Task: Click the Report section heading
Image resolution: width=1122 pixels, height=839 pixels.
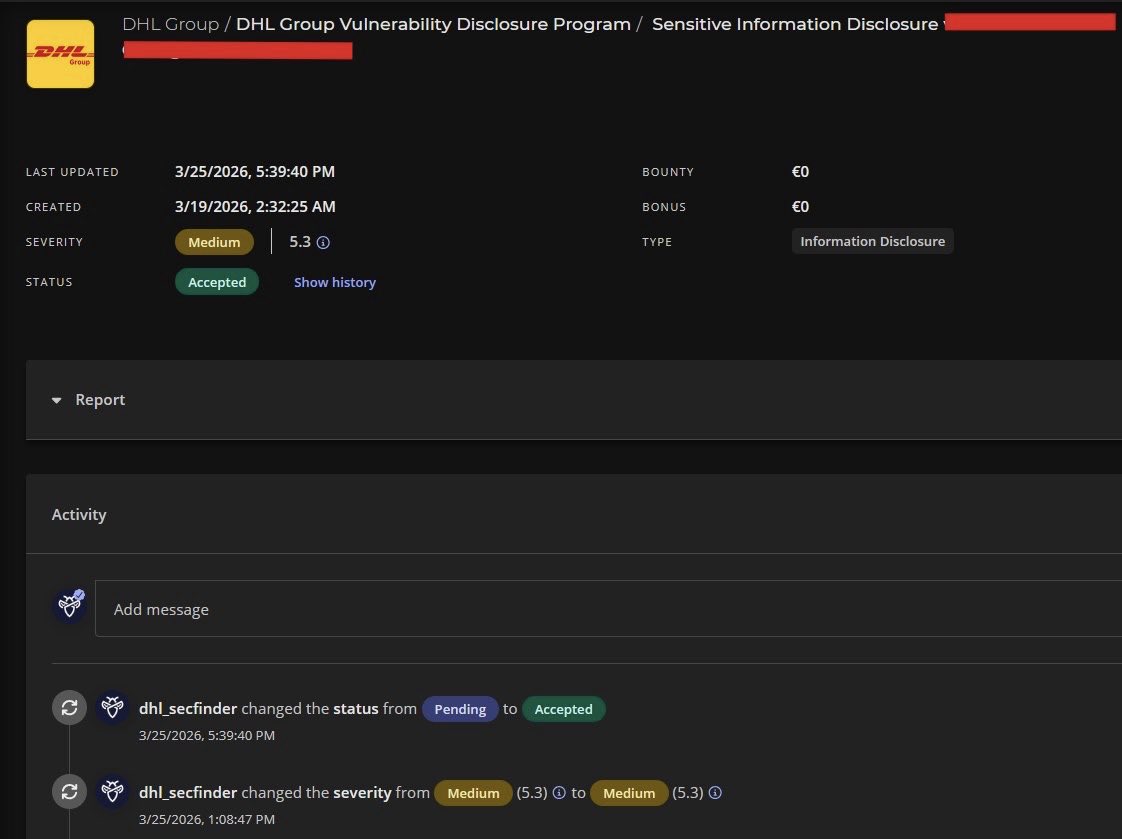Action: coord(100,399)
